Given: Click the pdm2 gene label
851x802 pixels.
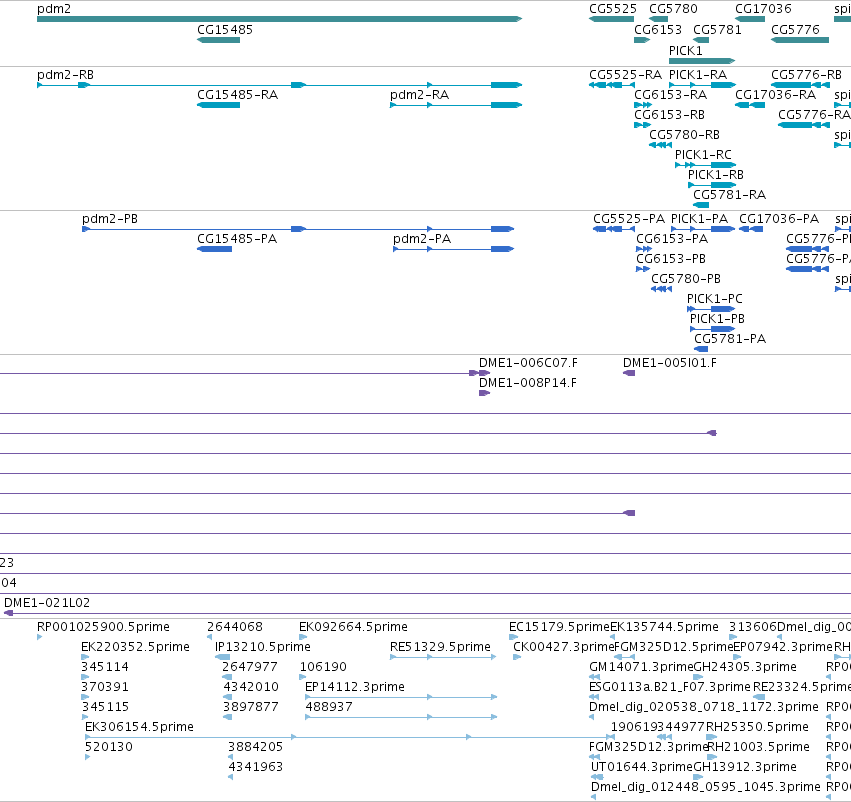Looking at the screenshot, I should coord(54,9).
